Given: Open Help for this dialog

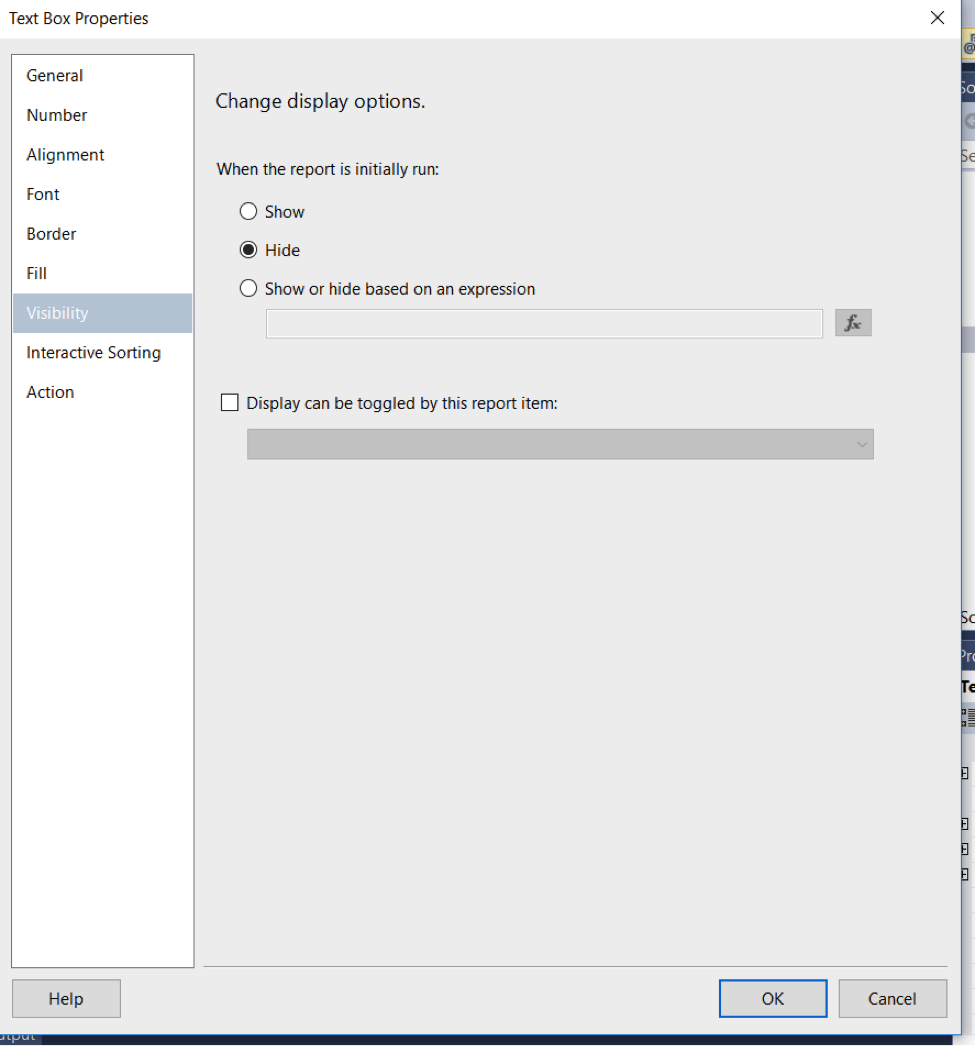Looking at the screenshot, I should 66,999.
